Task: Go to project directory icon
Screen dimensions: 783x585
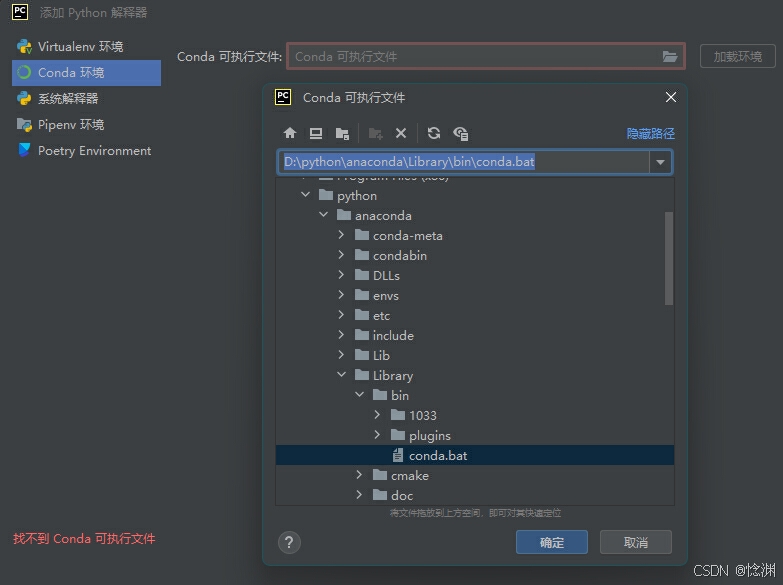Action: click(x=342, y=133)
